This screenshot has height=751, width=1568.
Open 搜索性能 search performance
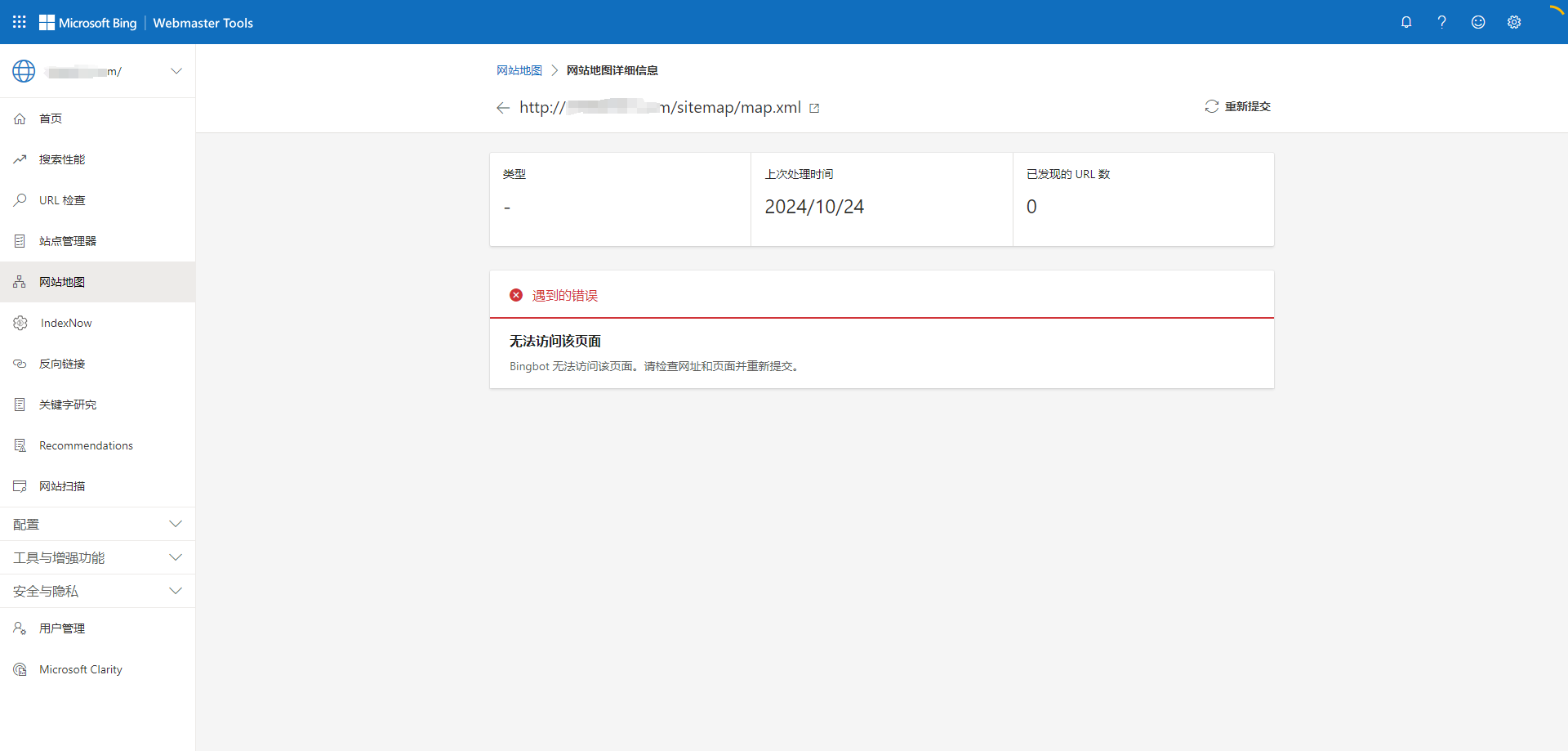pyautogui.click(x=98, y=159)
